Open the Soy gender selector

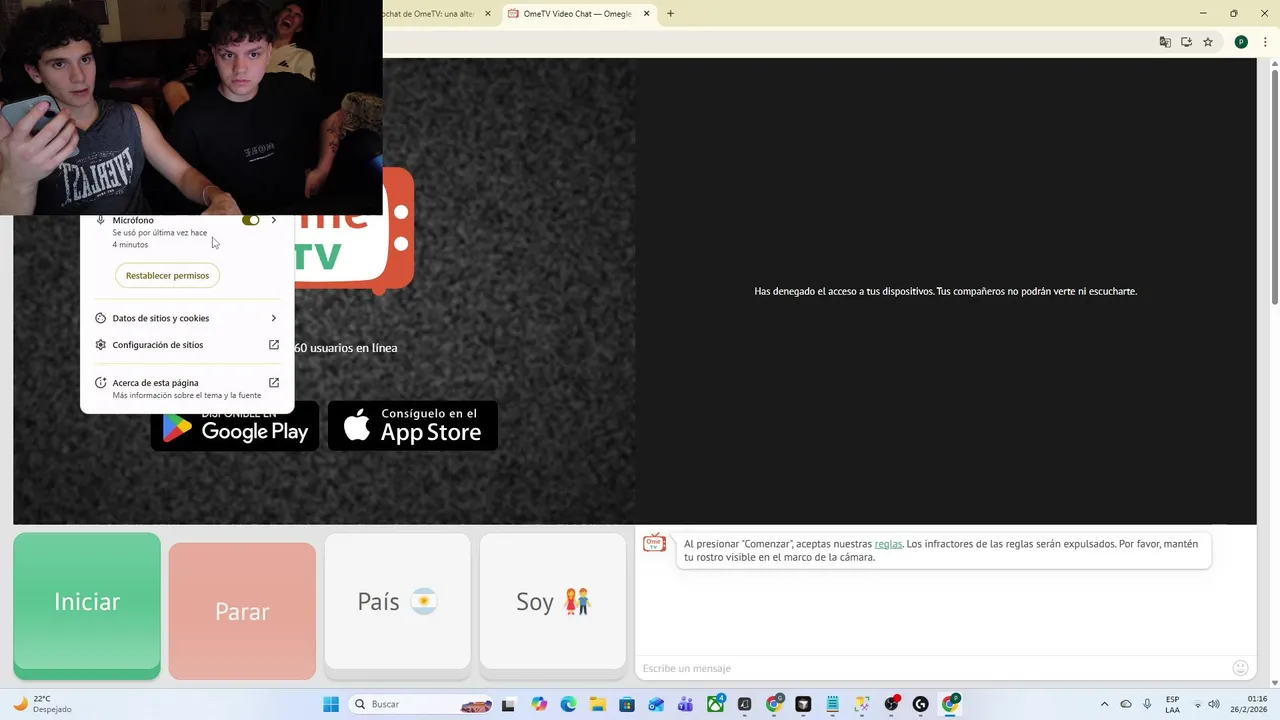(x=553, y=601)
